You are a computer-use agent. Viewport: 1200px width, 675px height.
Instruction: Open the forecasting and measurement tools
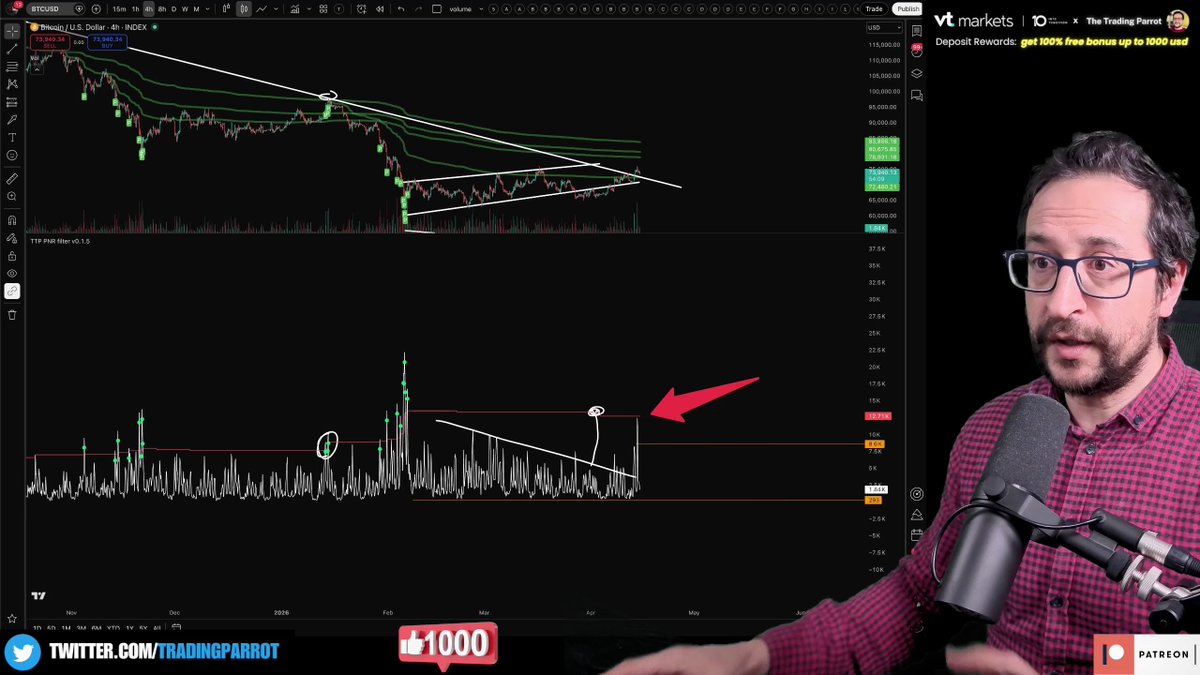click(12, 101)
